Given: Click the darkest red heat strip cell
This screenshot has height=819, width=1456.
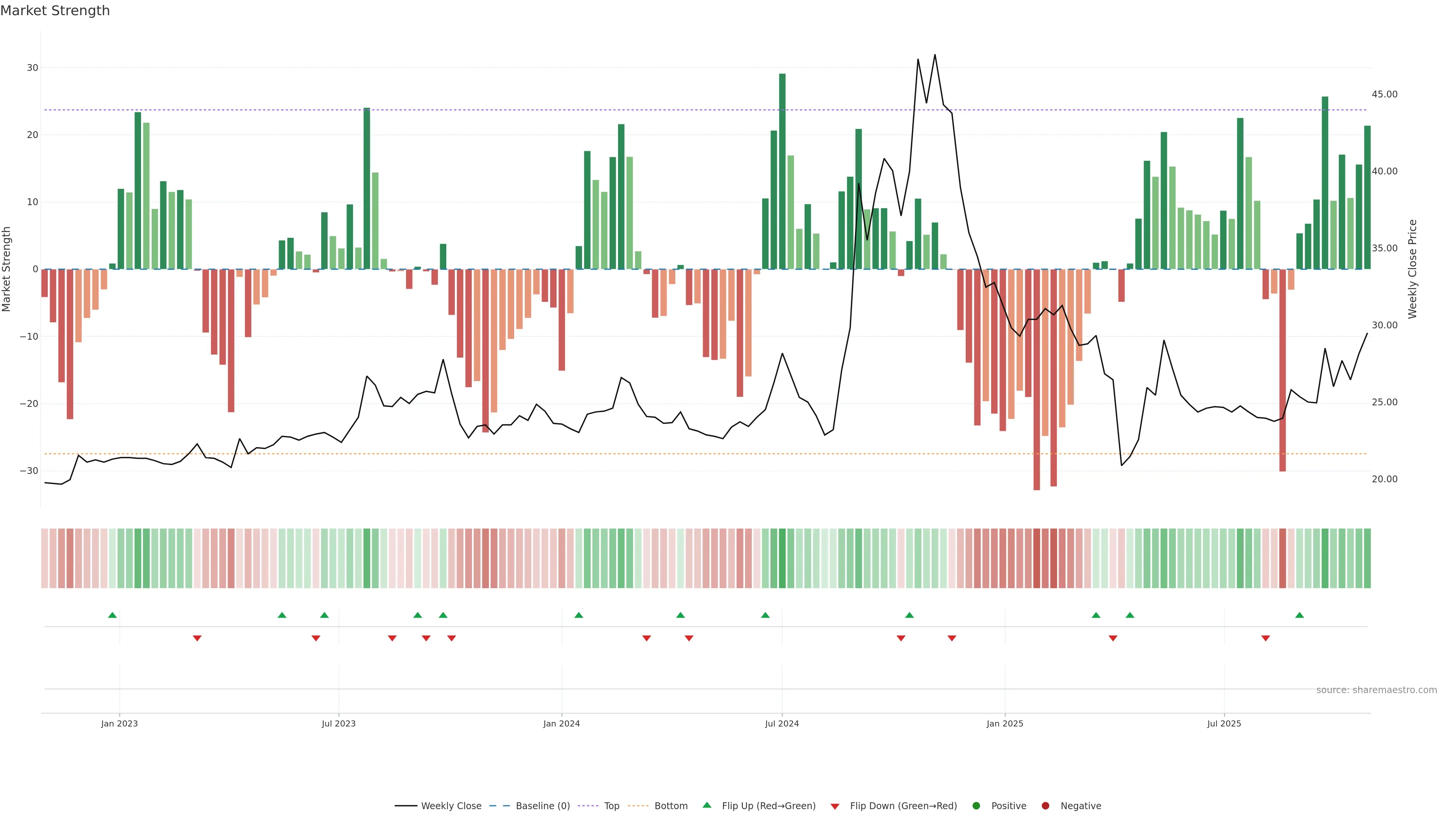Looking at the screenshot, I should pyautogui.click(x=1037, y=559).
